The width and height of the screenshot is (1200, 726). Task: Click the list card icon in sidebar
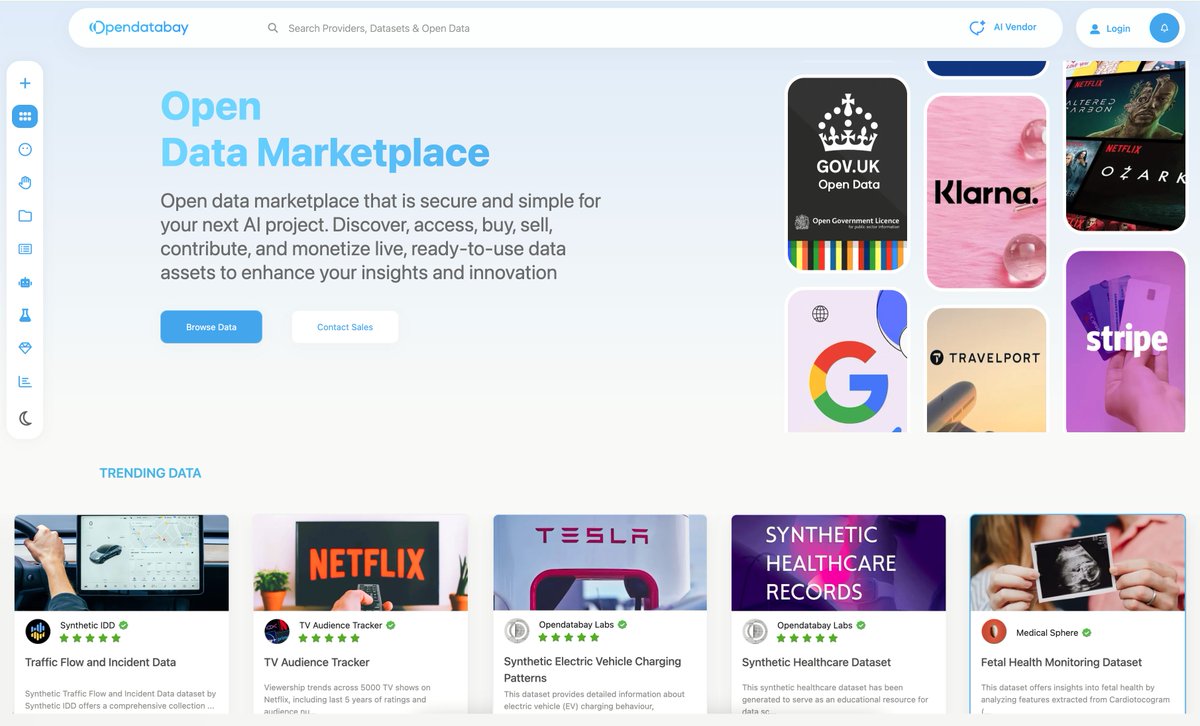tap(25, 249)
